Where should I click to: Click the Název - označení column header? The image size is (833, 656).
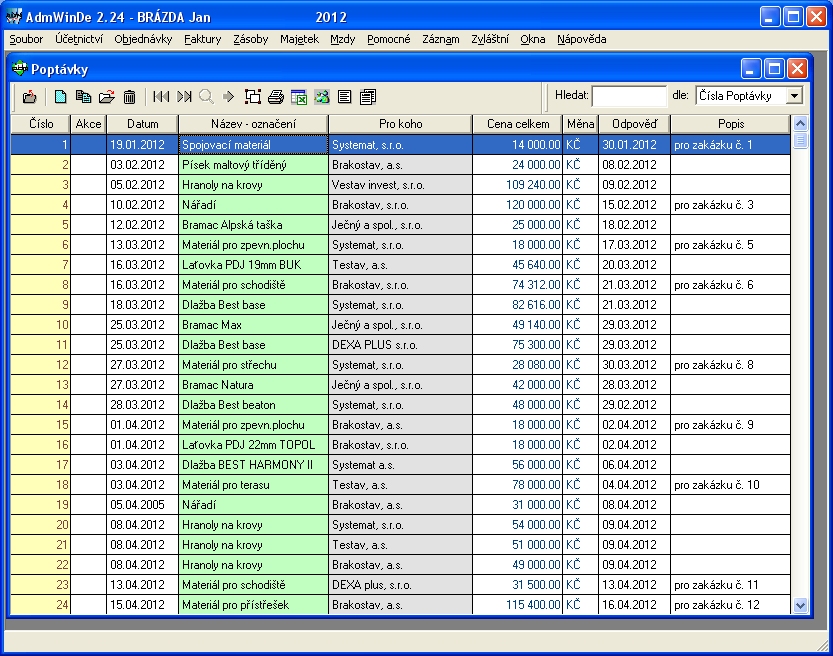coord(253,124)
